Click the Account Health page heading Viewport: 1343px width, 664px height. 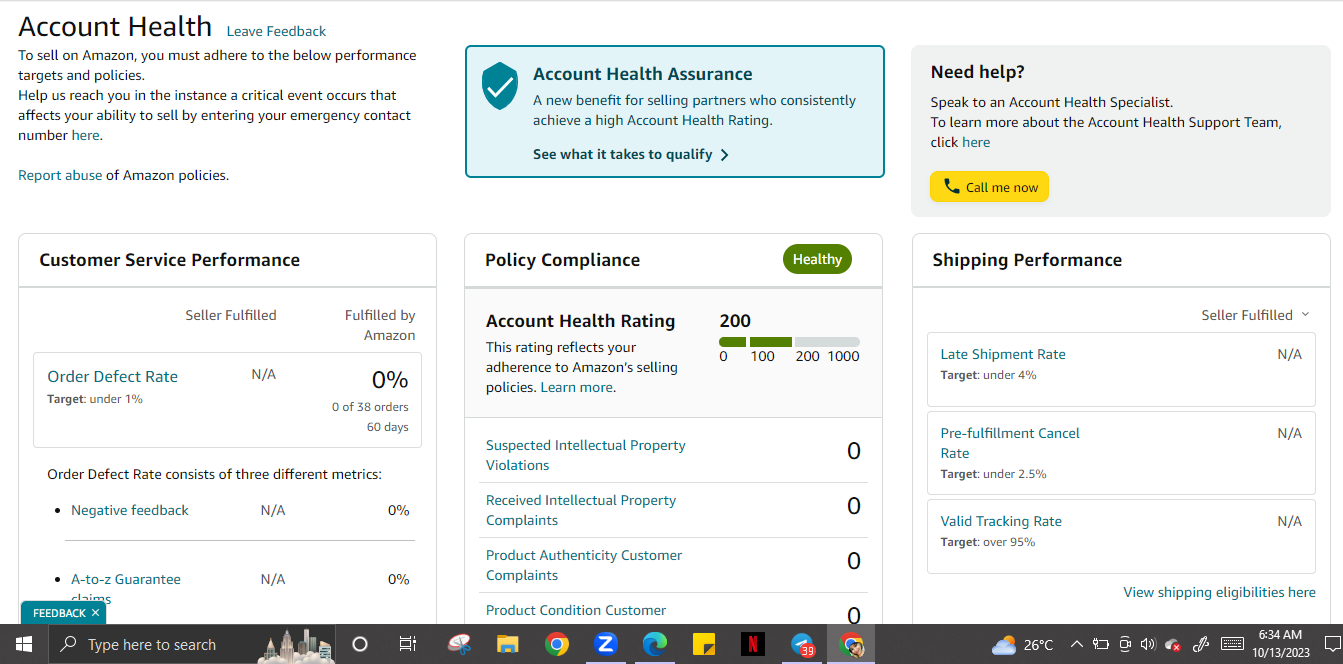point(115,26)
